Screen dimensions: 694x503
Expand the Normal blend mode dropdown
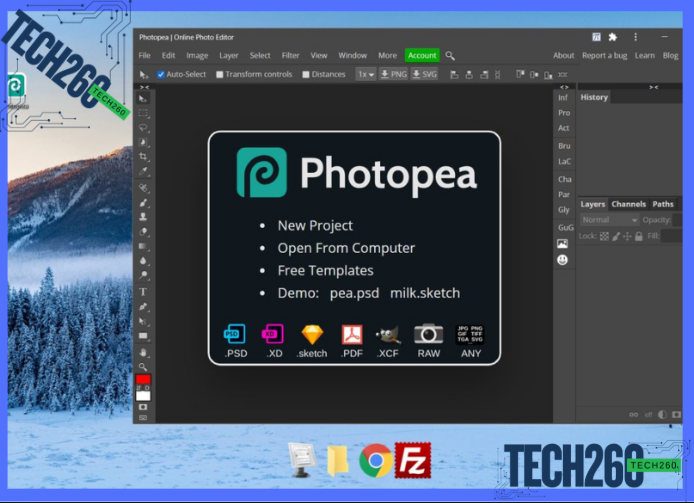click(x=609, y=220)
